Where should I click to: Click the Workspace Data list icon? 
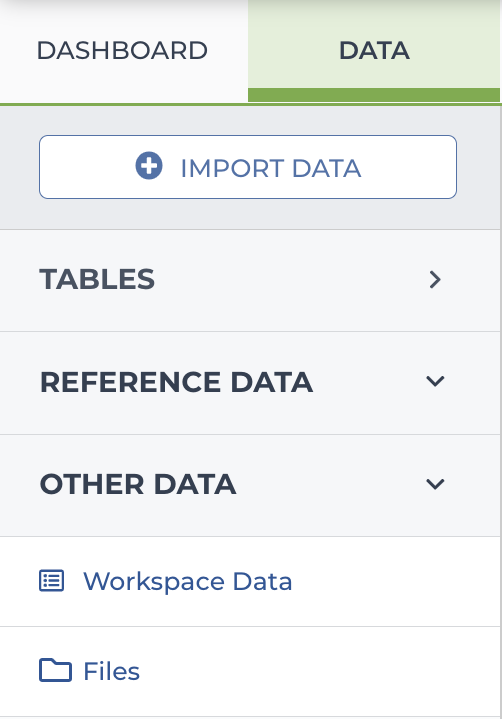pyautogui.click(x=51, y=581)
